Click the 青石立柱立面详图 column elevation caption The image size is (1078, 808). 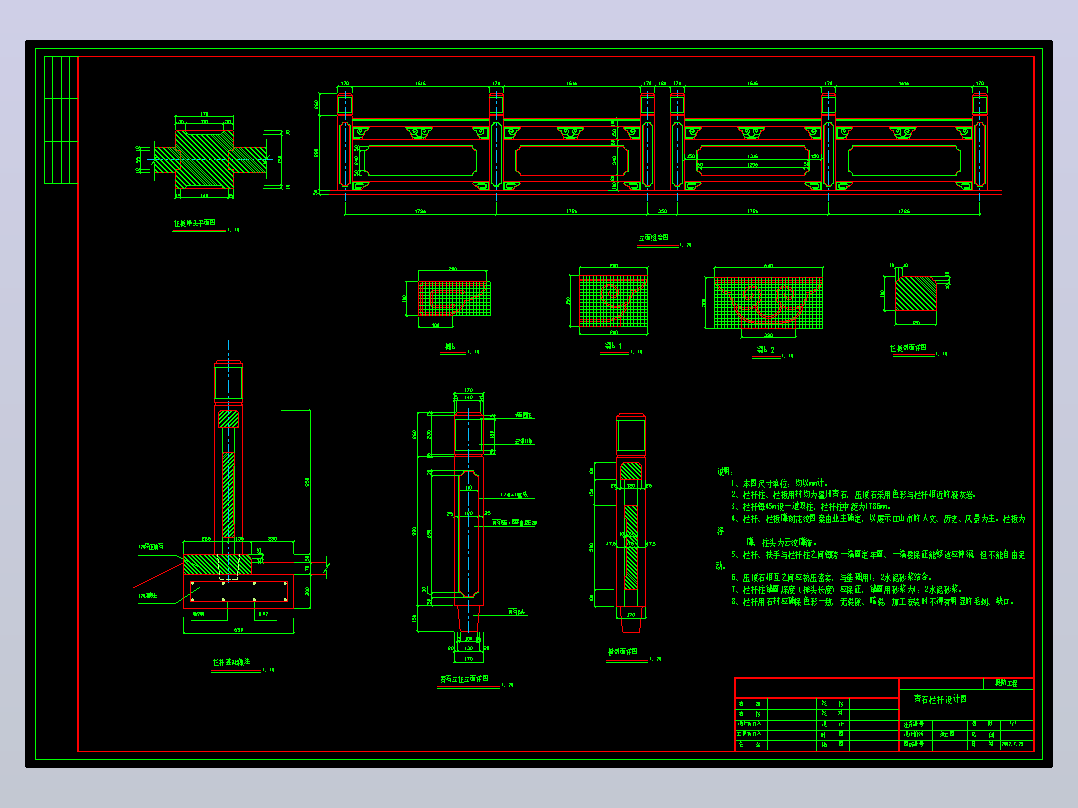pos(464,679)
